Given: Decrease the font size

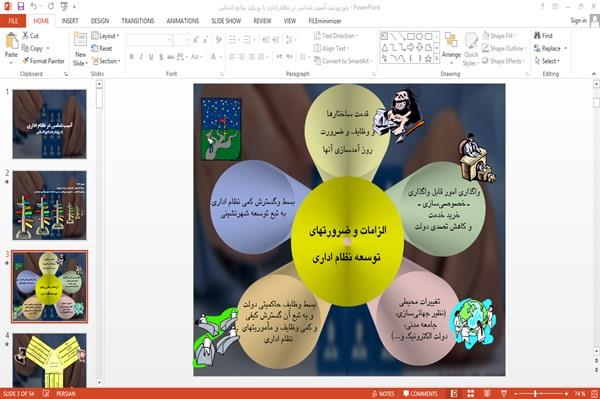Looking at the screenshot, I should point(206,39).
